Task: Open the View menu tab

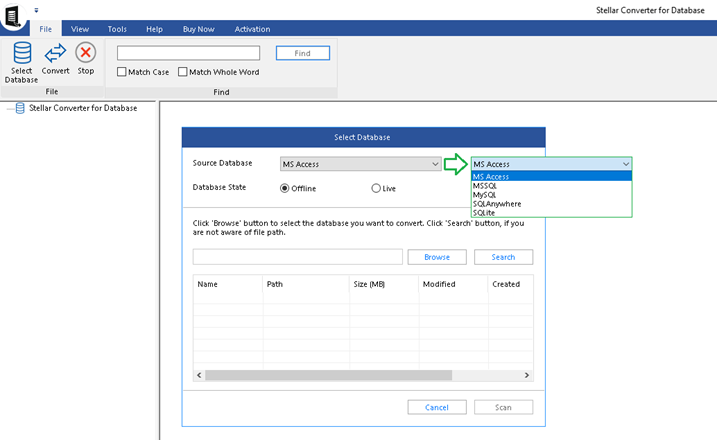Action: [x=80, y=29]
